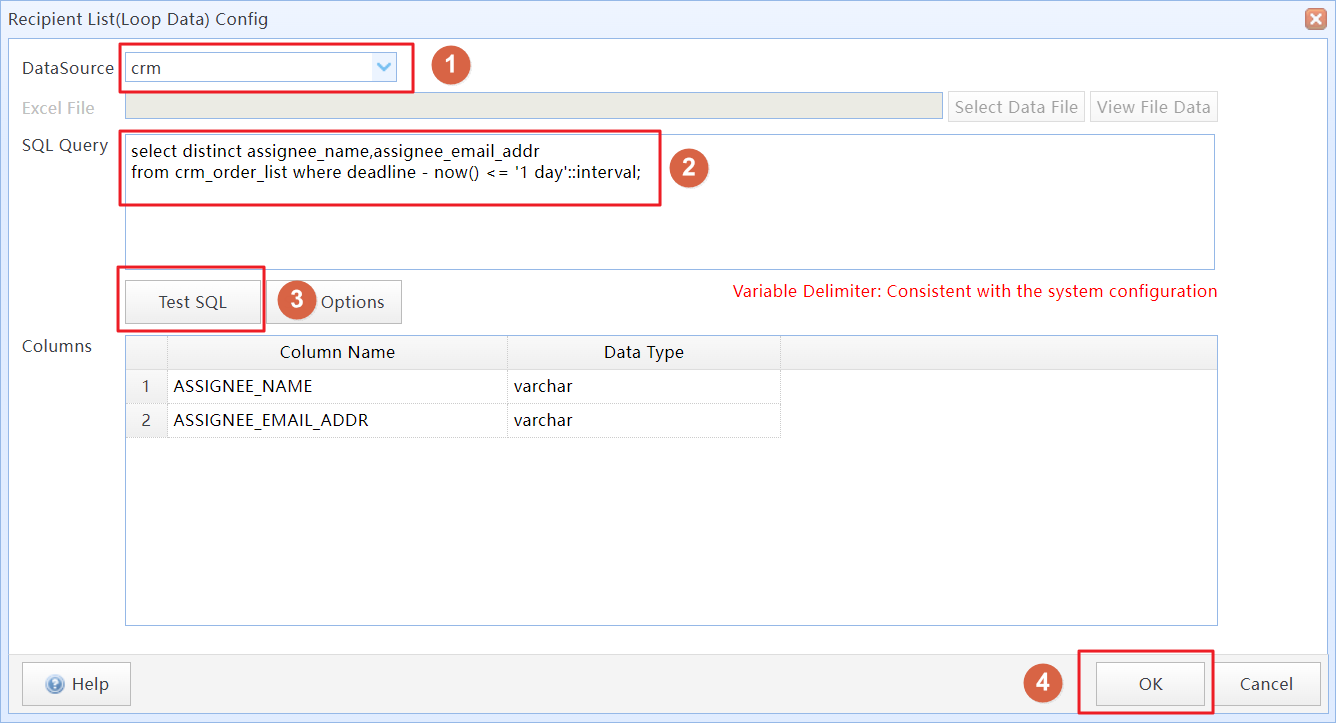Click the Data Type column header
The height and width of the screenshot is (723, 1336).
point(644,352)
